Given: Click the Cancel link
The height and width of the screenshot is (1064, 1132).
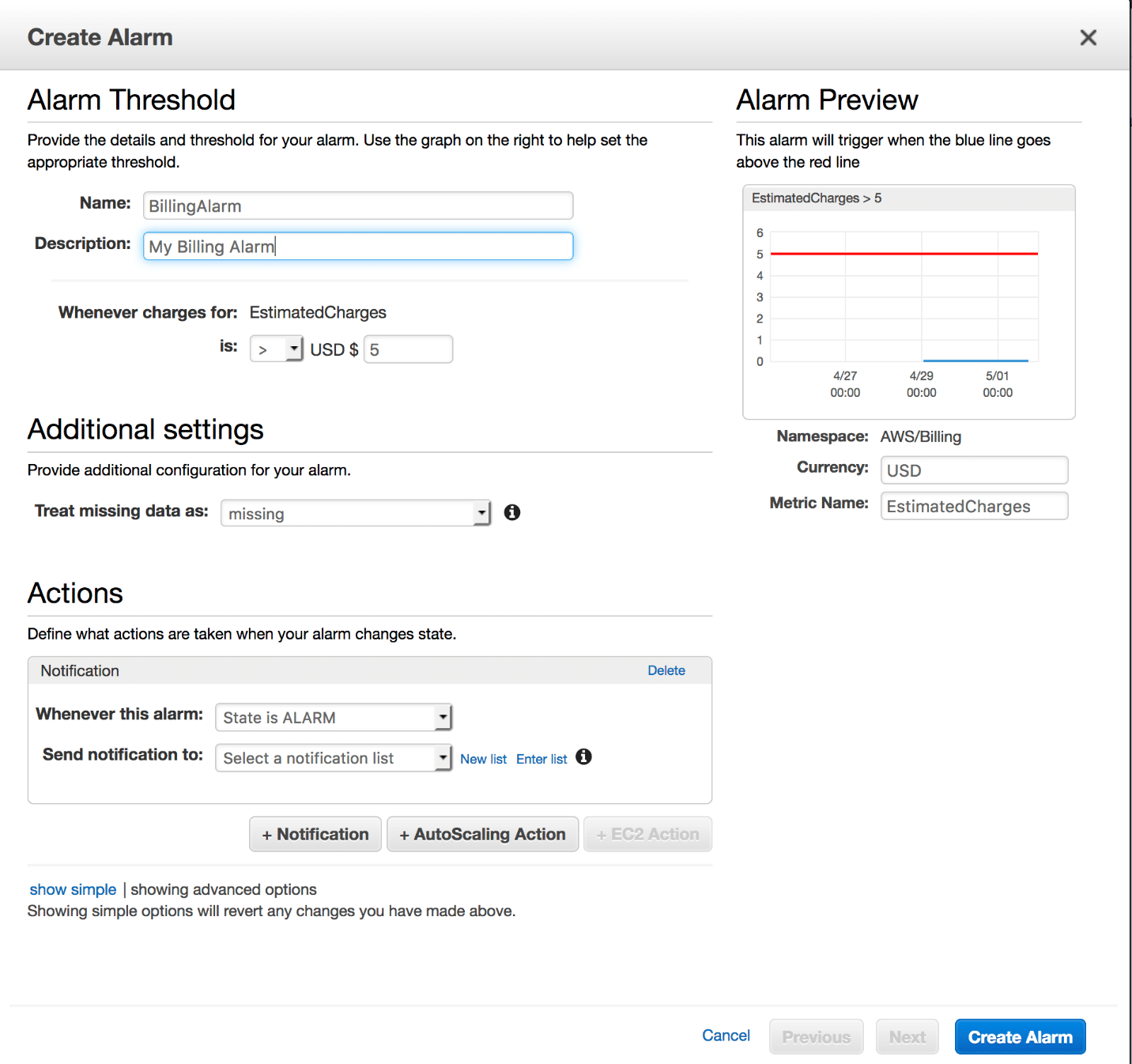Looking at the screenshot, I should click(x=725, y=1036).
